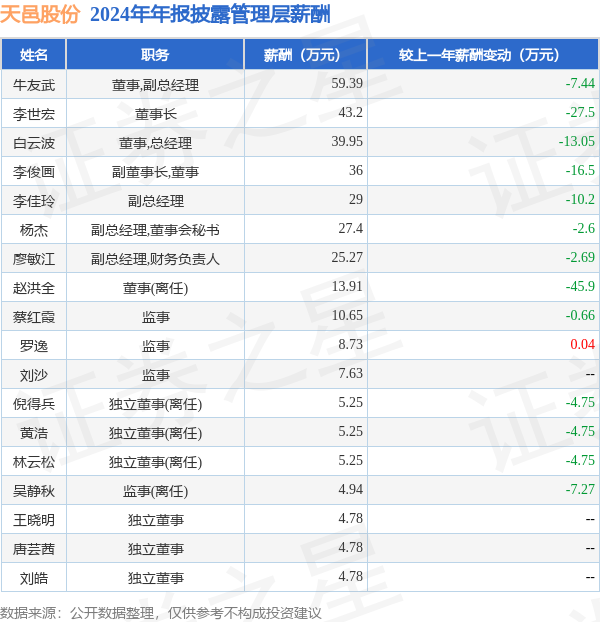This screenshot has height=622, width=600.
Task: Select the name 倪得兵
Action: [x=34, y=404]
